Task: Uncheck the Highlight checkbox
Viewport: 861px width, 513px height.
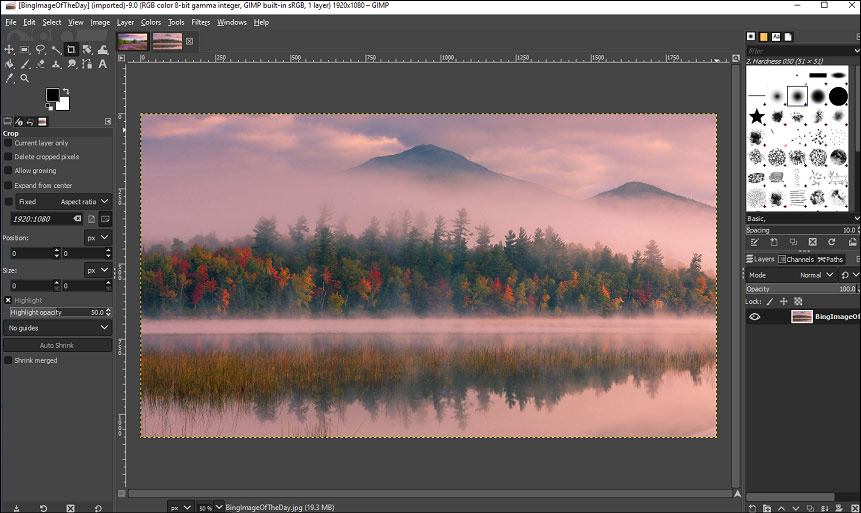Action: 8,300
